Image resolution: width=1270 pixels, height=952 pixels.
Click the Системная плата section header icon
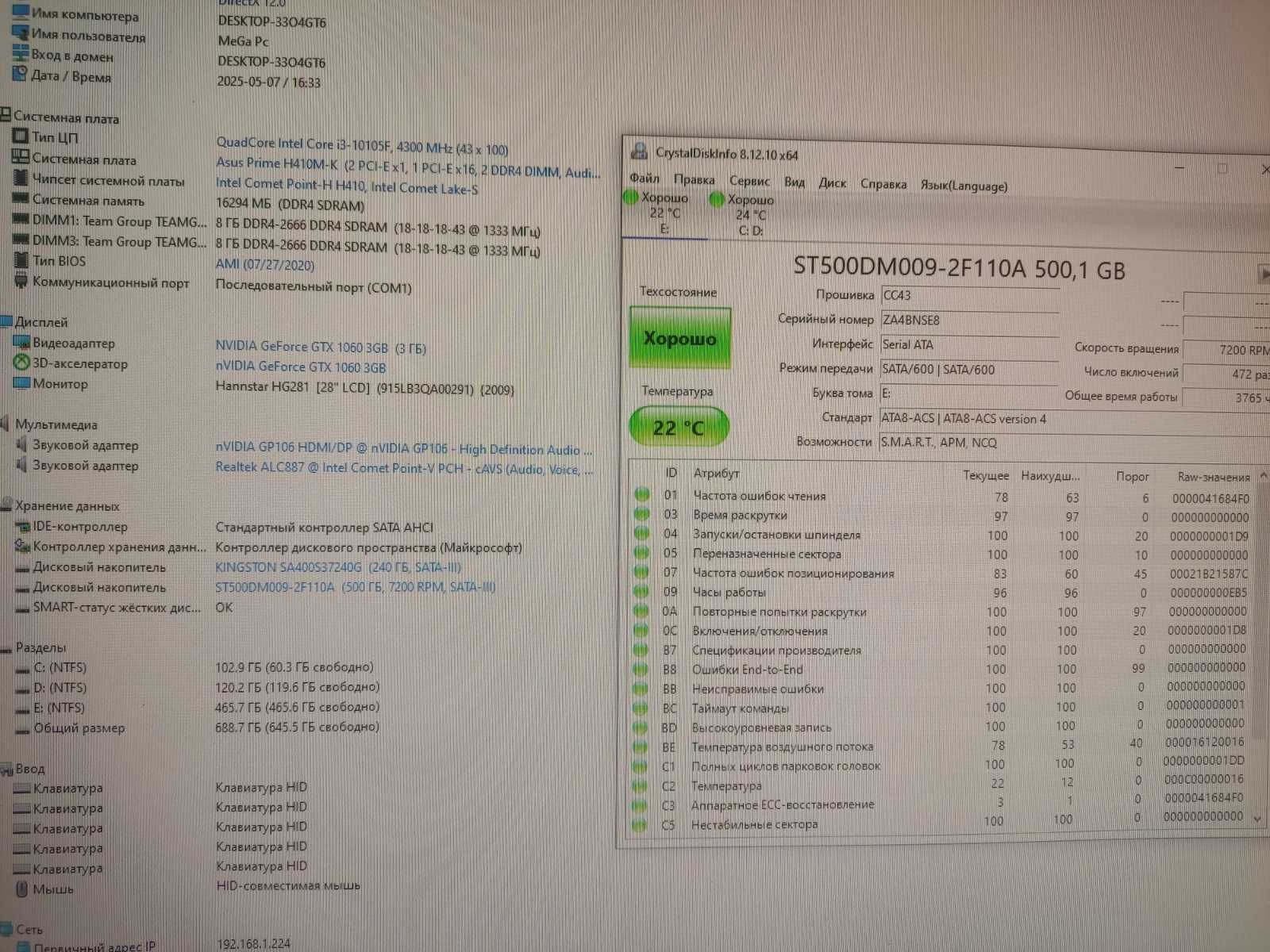click(x=6, y=115)
